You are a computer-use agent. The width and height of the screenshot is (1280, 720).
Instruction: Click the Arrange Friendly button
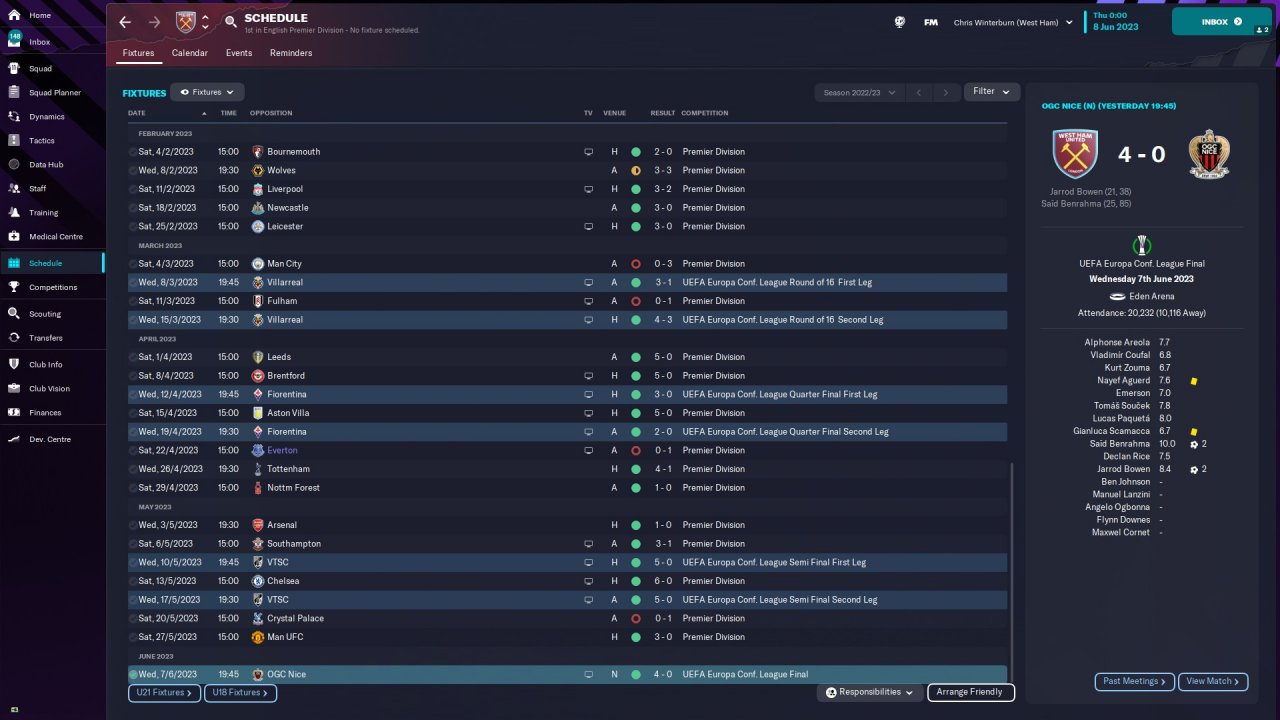click(x=971, y=692)
